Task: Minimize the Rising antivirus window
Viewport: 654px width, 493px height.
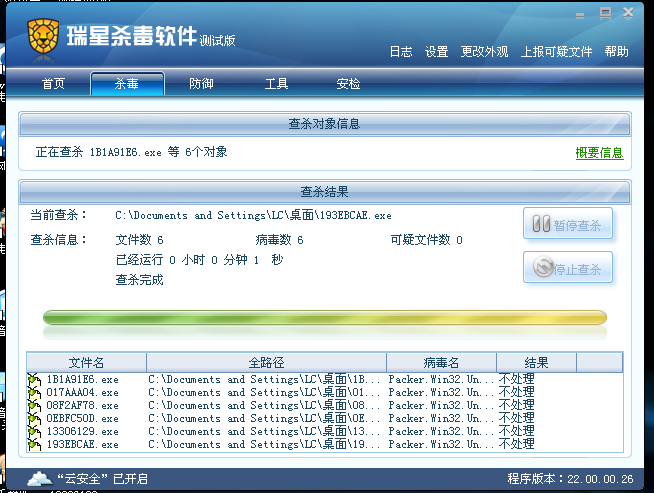Action: 580,15
